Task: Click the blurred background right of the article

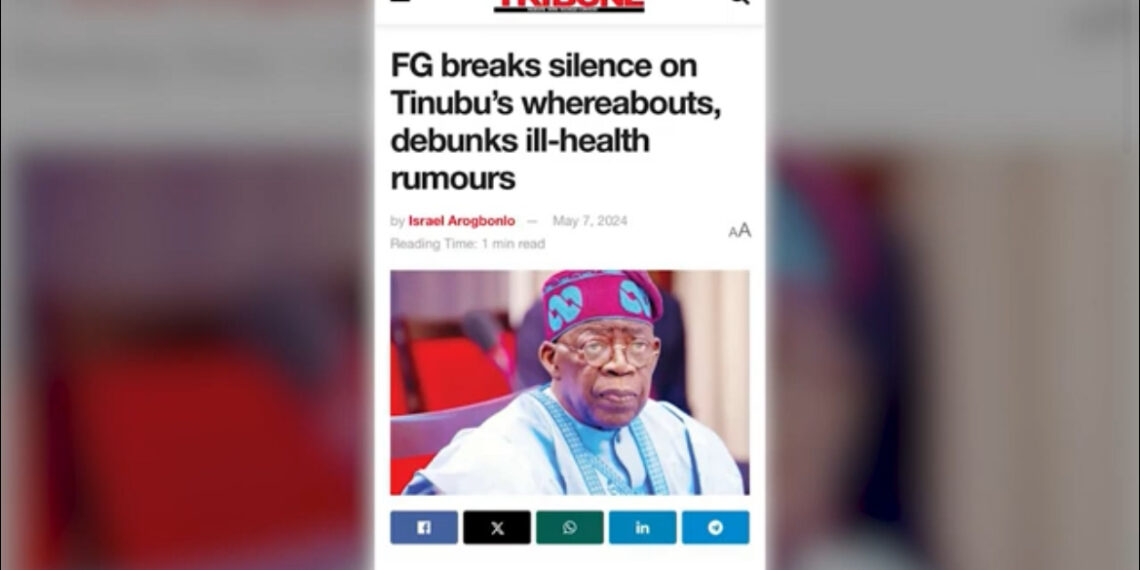Action: (x=952, y=285)
